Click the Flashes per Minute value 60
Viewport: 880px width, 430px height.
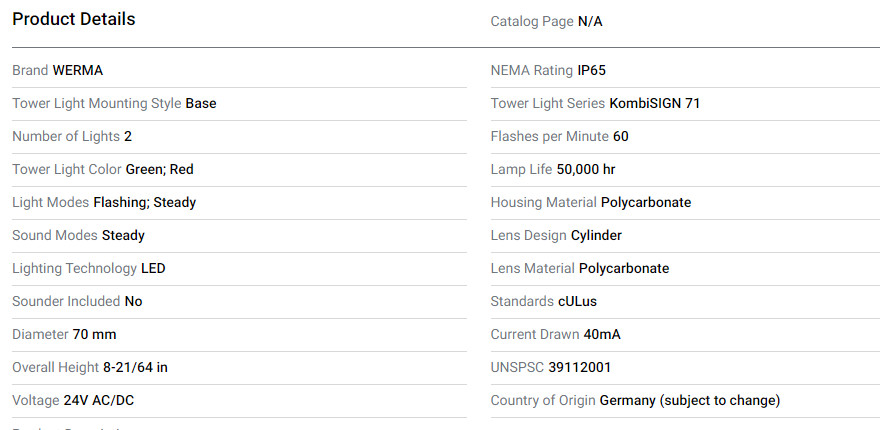tap(621, 136)
